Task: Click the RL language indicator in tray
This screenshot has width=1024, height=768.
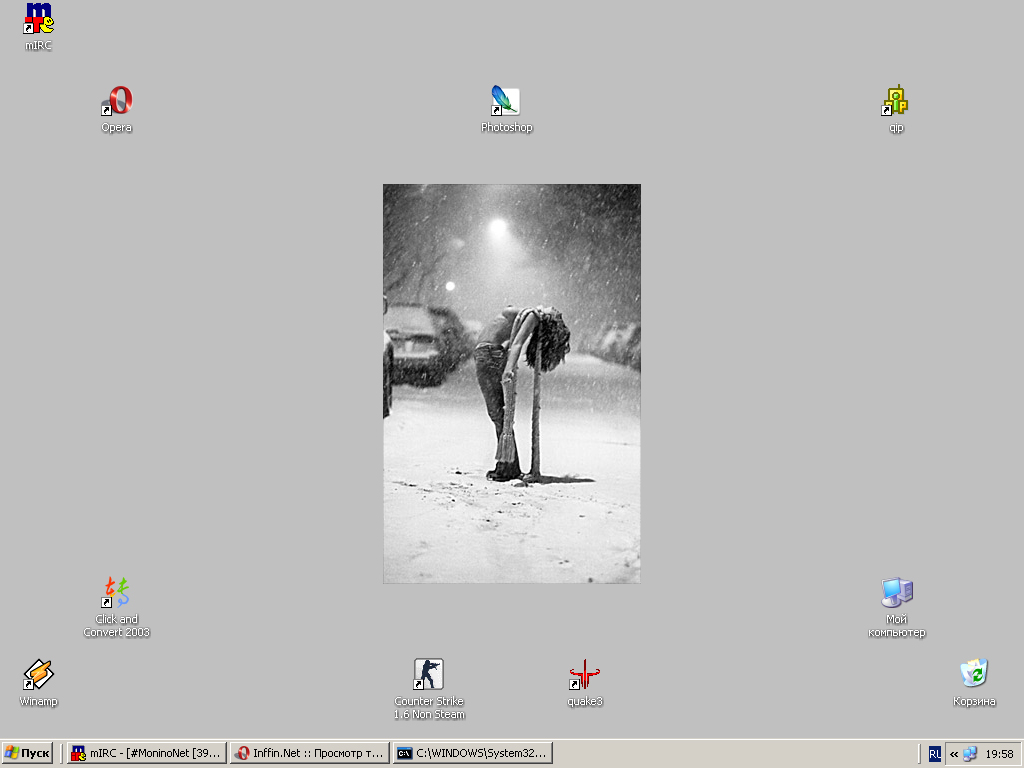Action: 934,754
